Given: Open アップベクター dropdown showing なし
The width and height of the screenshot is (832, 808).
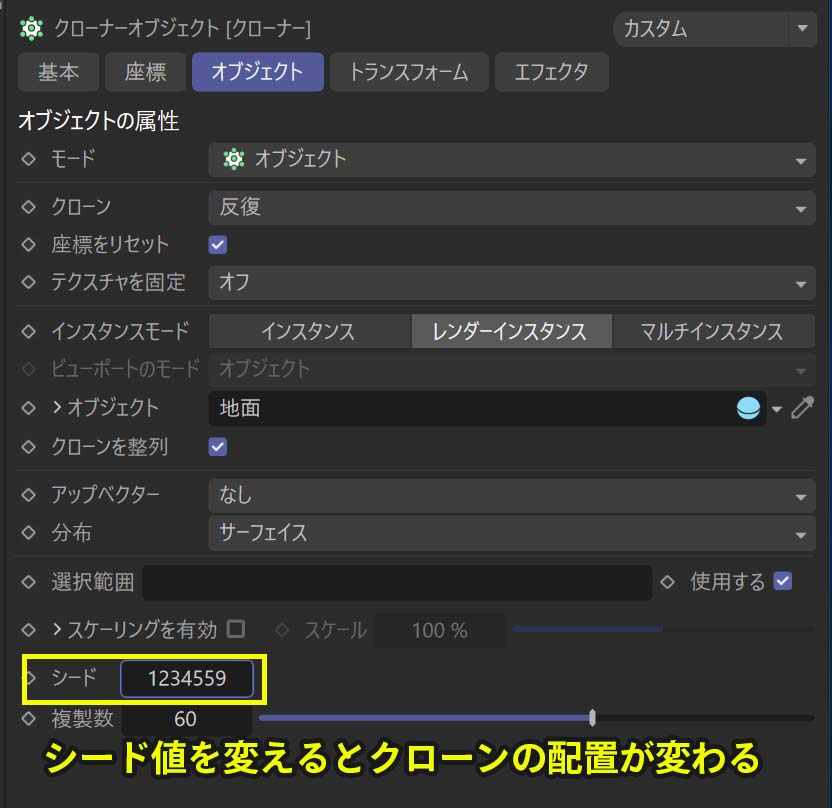Looking at the screenshot, I should coord(512,496).
